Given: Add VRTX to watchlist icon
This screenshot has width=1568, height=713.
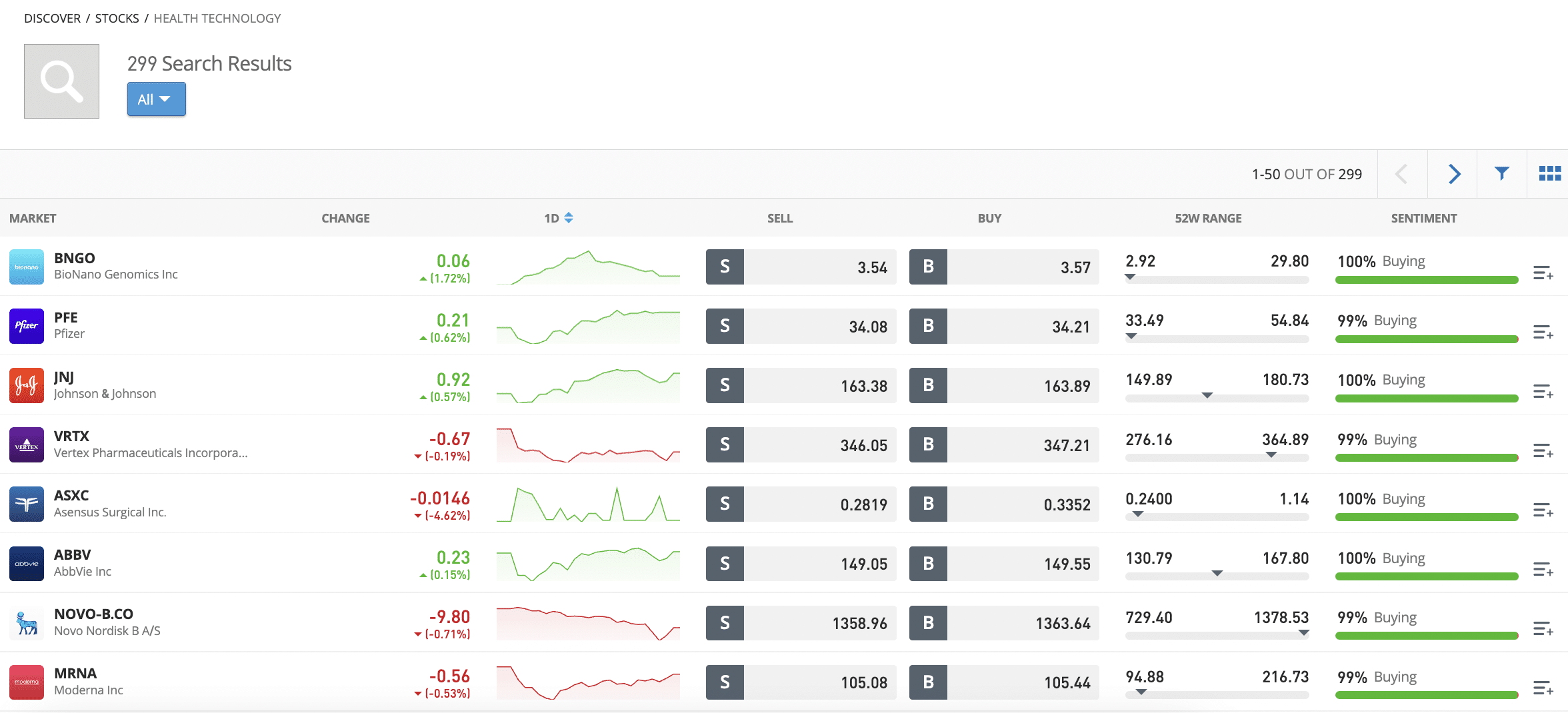Looking at the screenshot, I should click(1543, 450).
